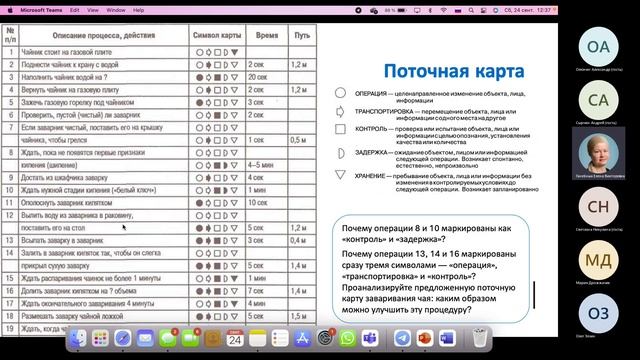
Task: Click the 'ОПЕРАЦИЯ' legend label
Action: click(x=371, y=93)
